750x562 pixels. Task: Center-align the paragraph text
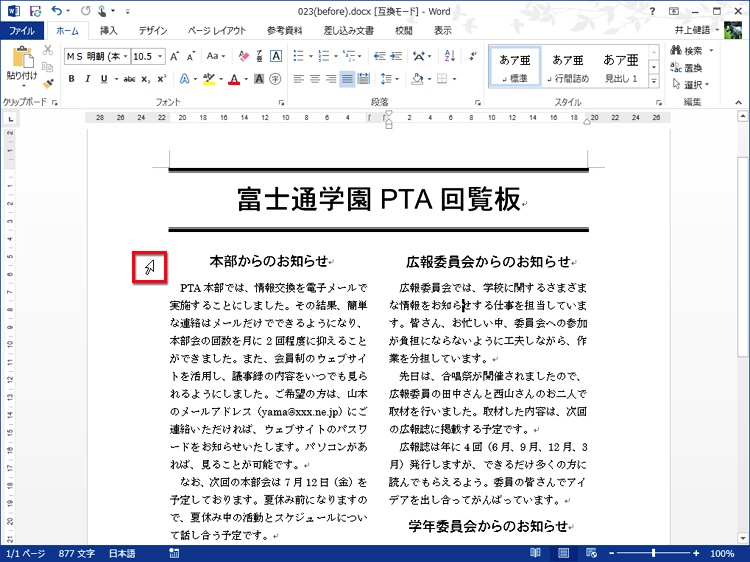click(x=315, y=79)
